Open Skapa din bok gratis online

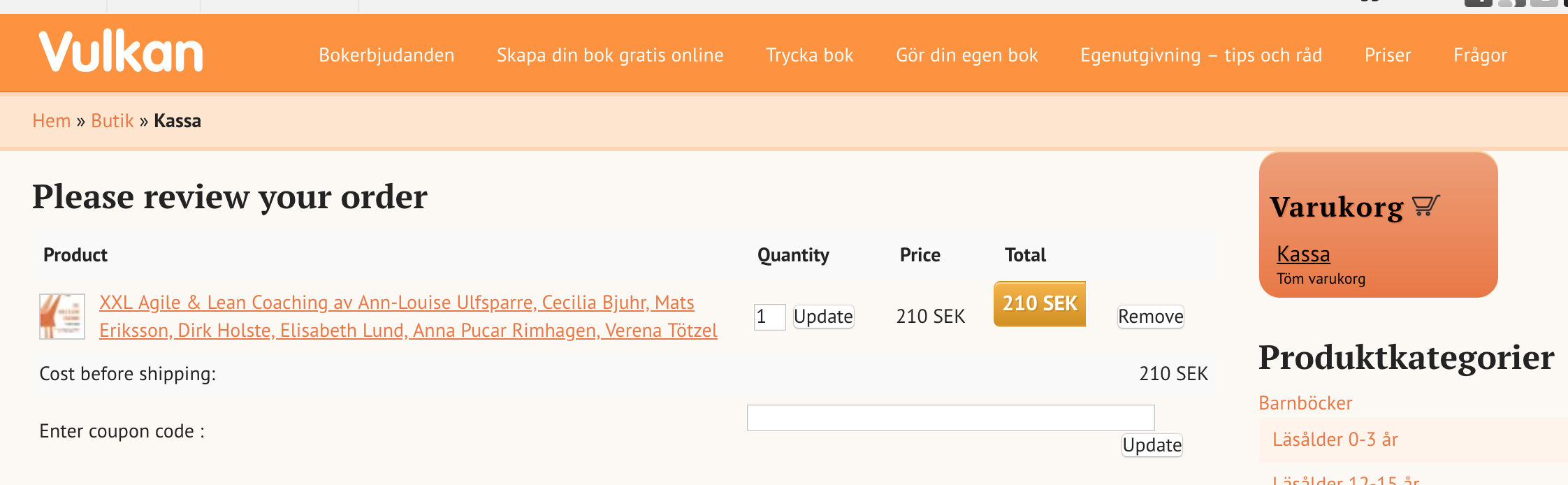click(x=610, y=55)
